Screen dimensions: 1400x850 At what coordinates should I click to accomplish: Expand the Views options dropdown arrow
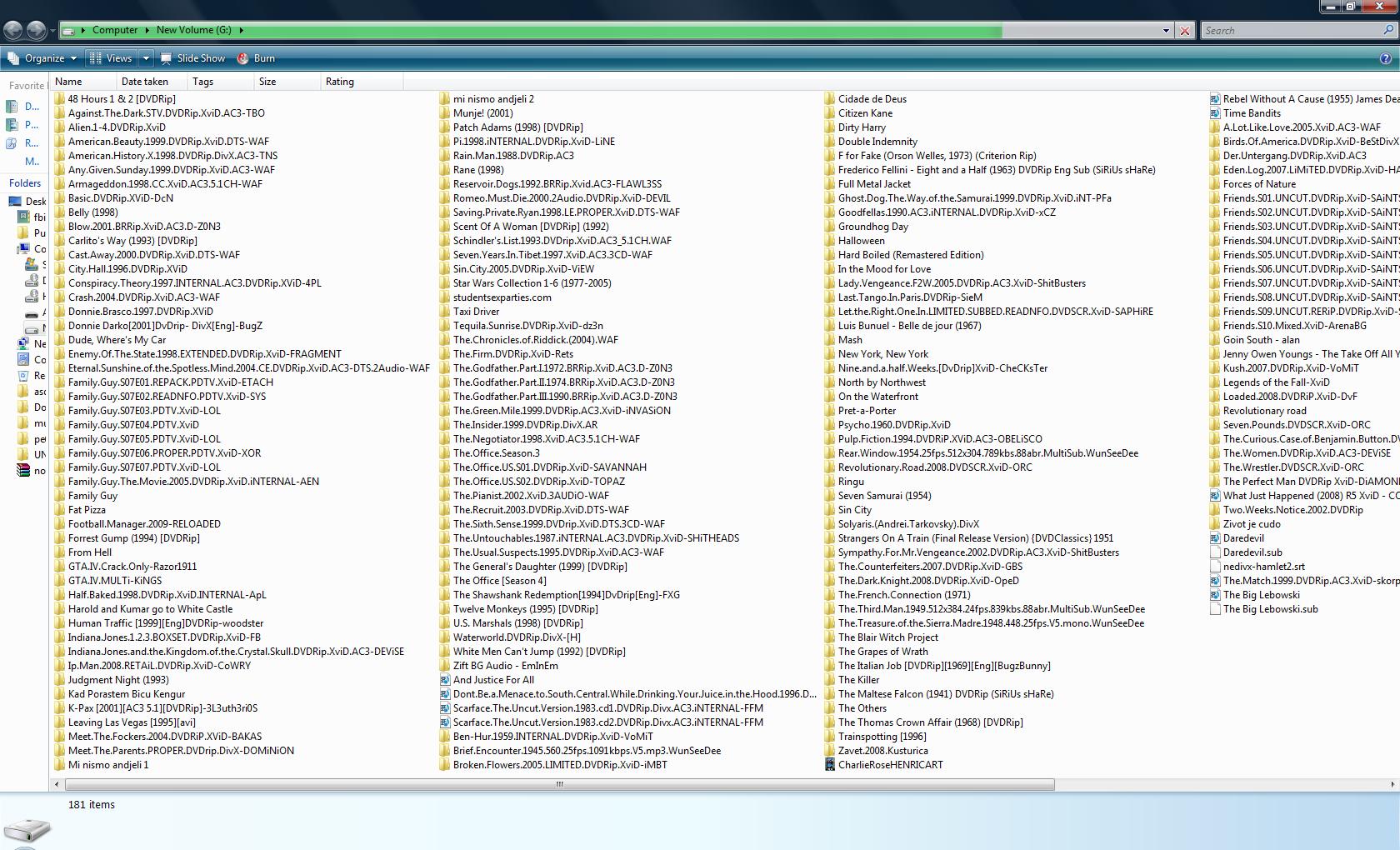[x=146, y=58]
